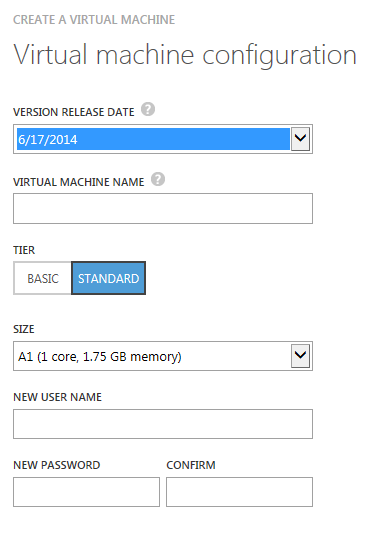The height and width of the screenshot is (535, 381).
Task: Click the TIER label text
Action: [x=24, y=250]
